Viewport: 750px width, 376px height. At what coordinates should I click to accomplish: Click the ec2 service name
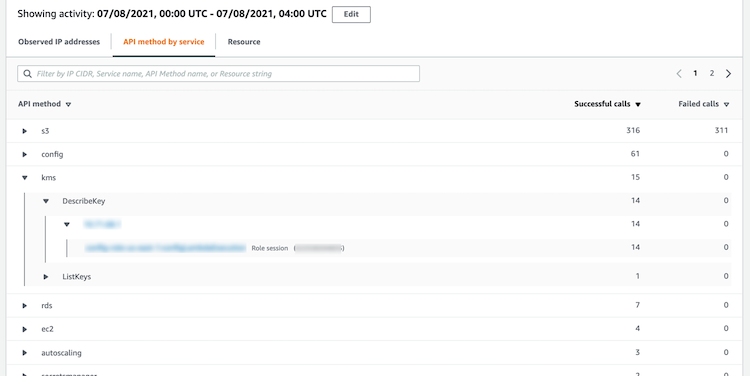tap(47, 329)
